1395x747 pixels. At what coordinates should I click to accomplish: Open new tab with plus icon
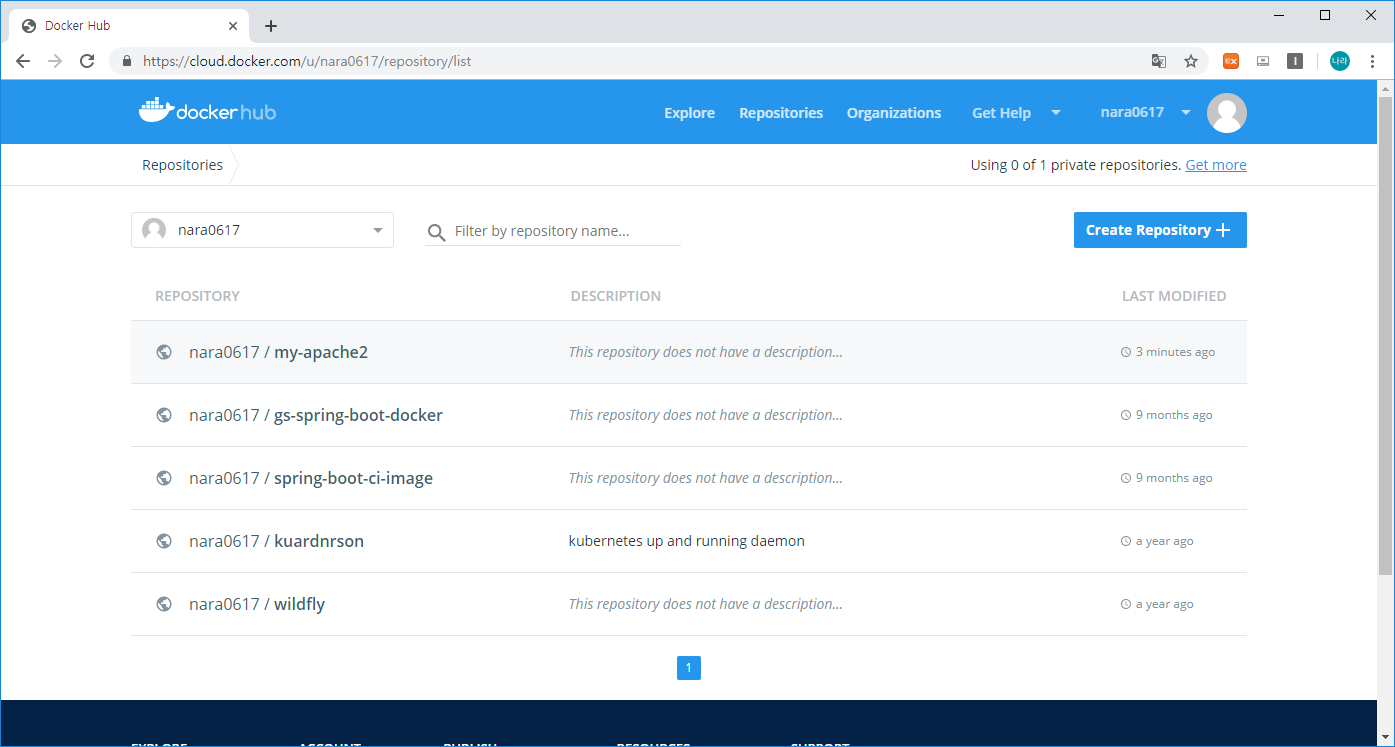271,26
